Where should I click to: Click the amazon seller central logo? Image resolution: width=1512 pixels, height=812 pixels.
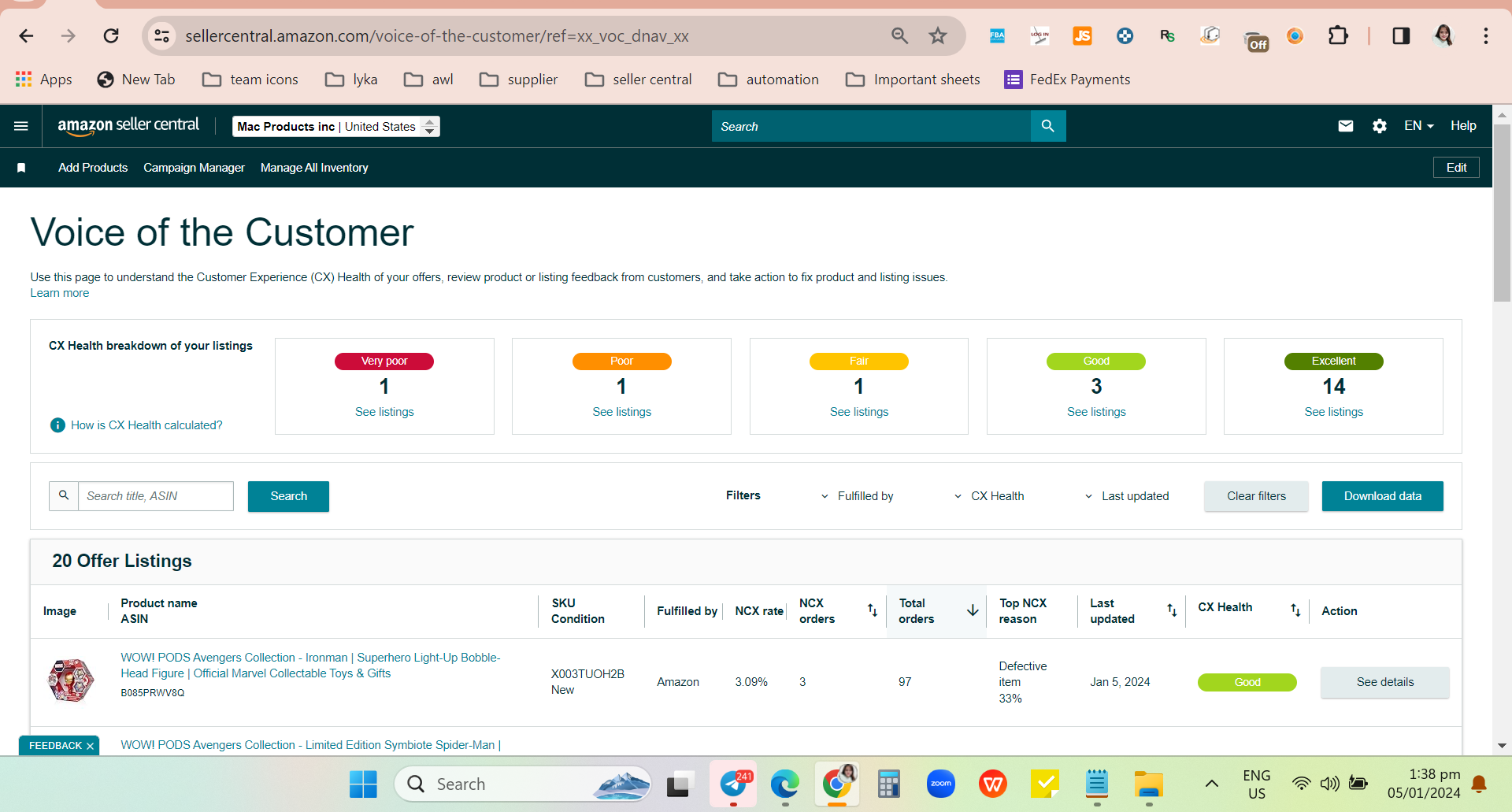point(128,126)
